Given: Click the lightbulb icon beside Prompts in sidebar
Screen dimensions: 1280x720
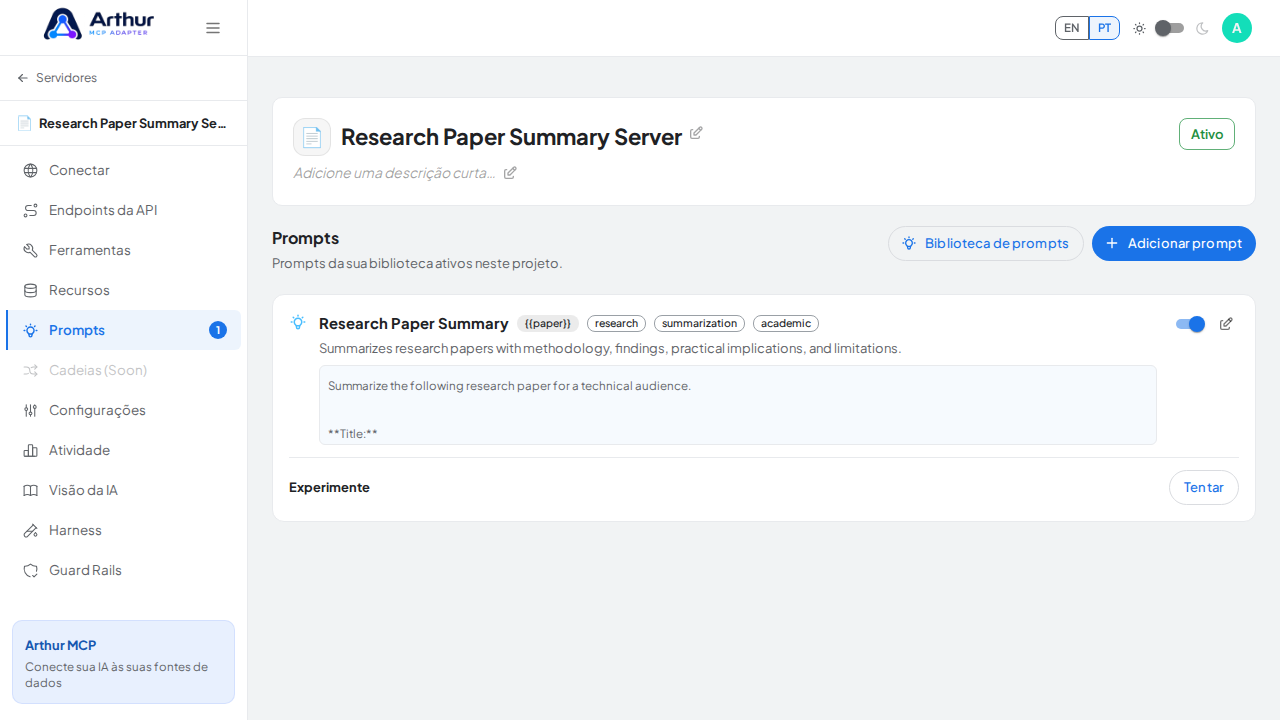Looking at the screenshot, I should (31, 330).
